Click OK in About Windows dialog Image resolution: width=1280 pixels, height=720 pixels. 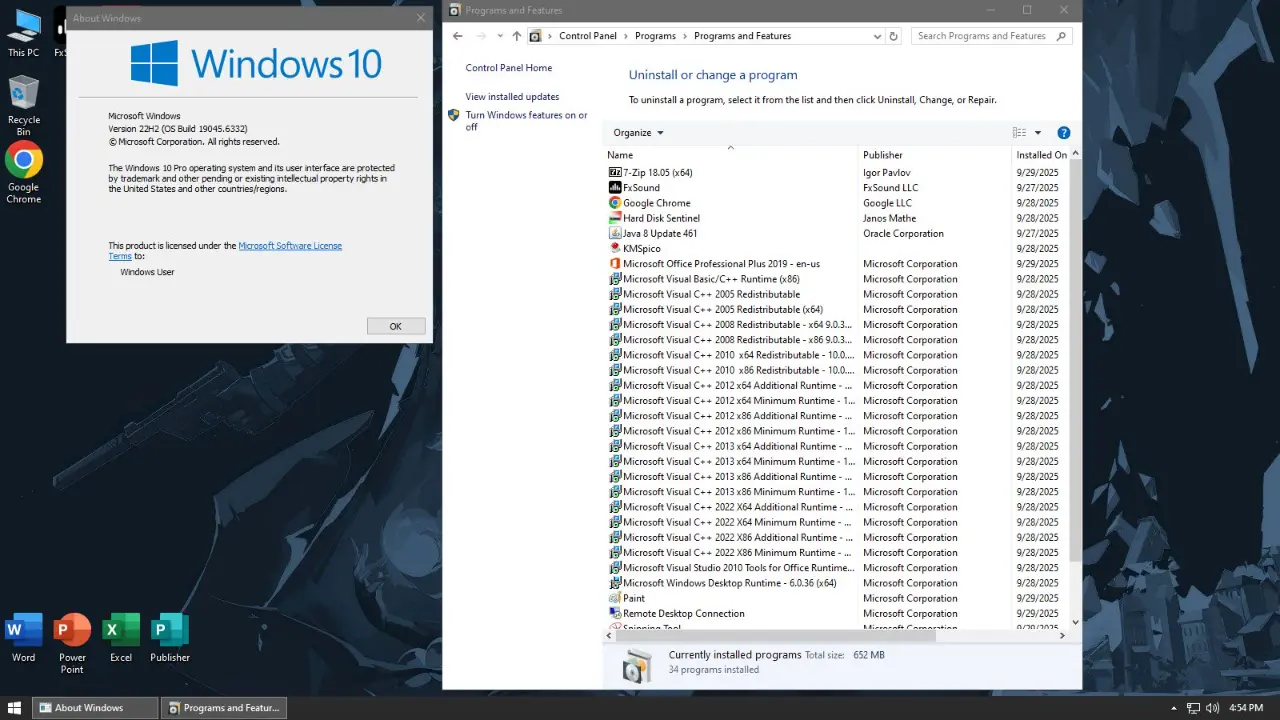pos(396,326)
